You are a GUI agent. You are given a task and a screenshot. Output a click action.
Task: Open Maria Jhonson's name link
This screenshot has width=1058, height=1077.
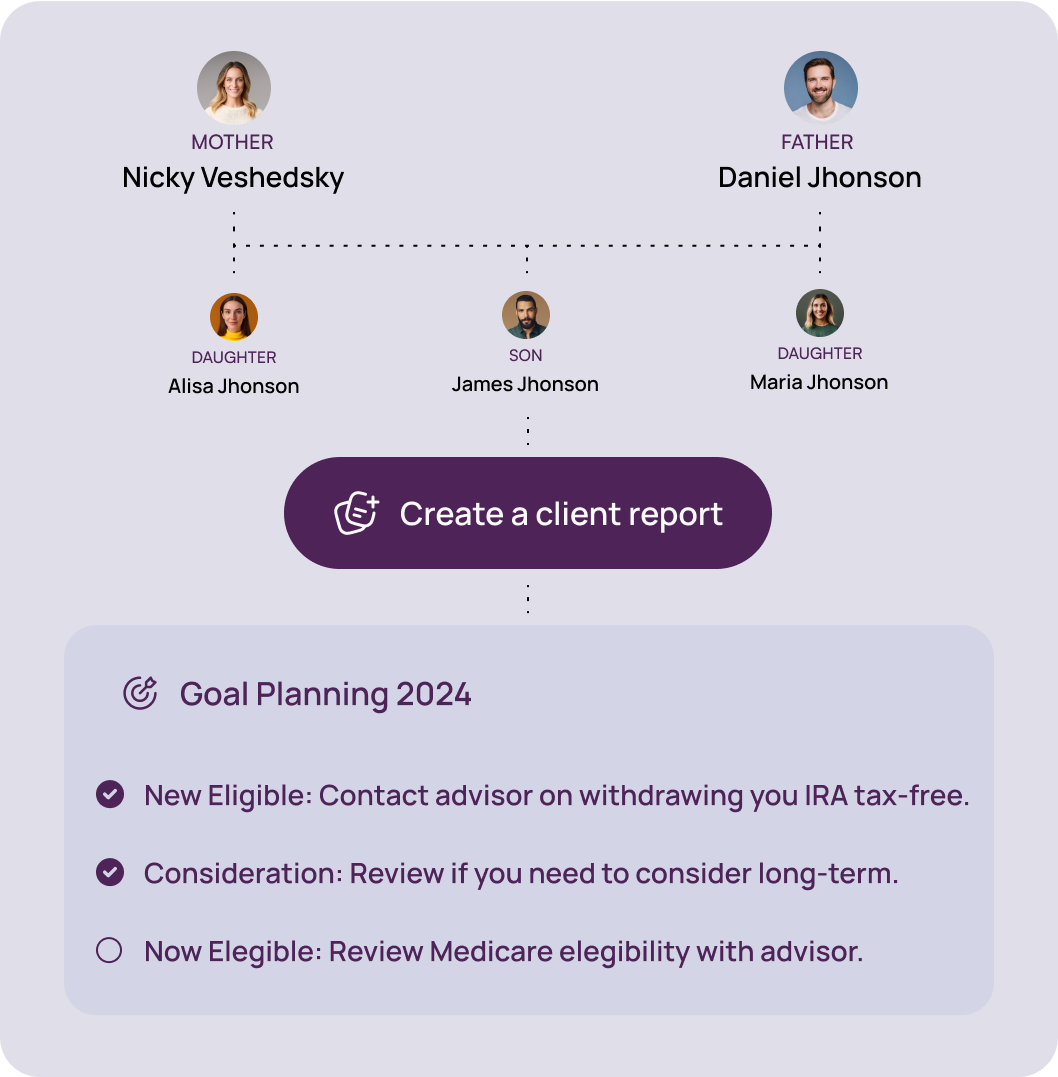click(x=820, y=382)
